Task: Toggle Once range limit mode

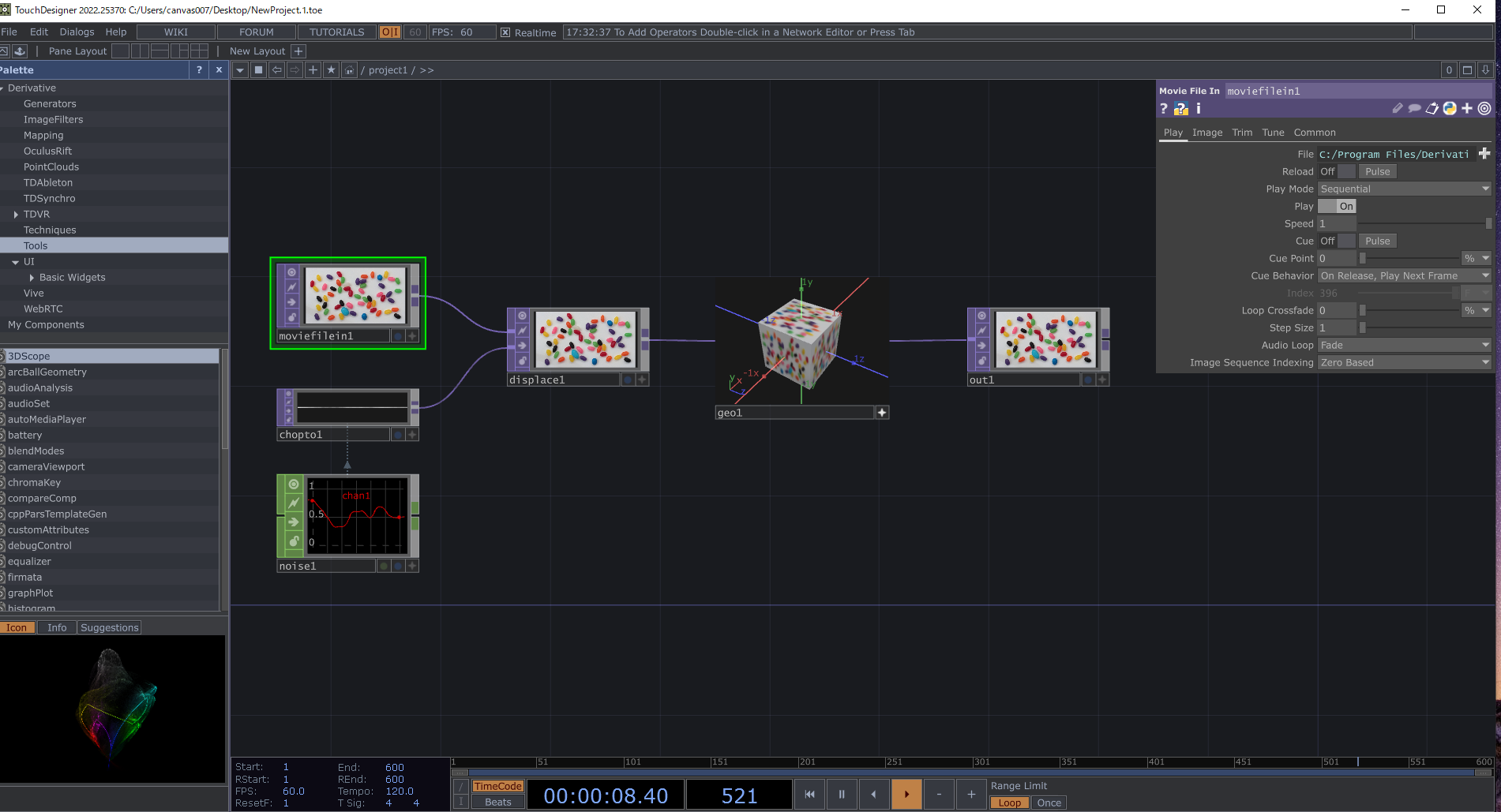Action: (x=1049, y=803)
